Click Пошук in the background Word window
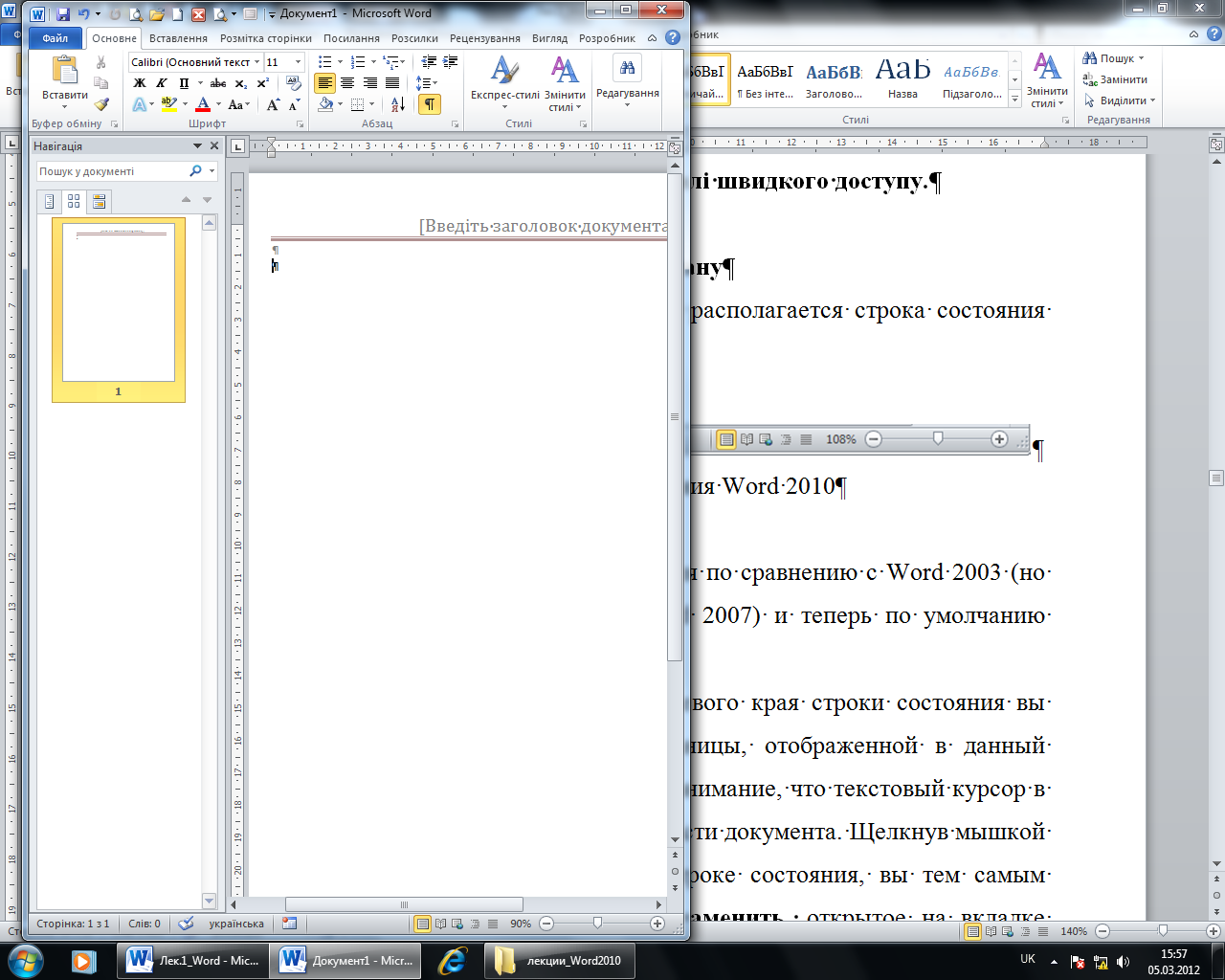The image size is (1225, 980). pyautogui.click(x=1114, y=58)
